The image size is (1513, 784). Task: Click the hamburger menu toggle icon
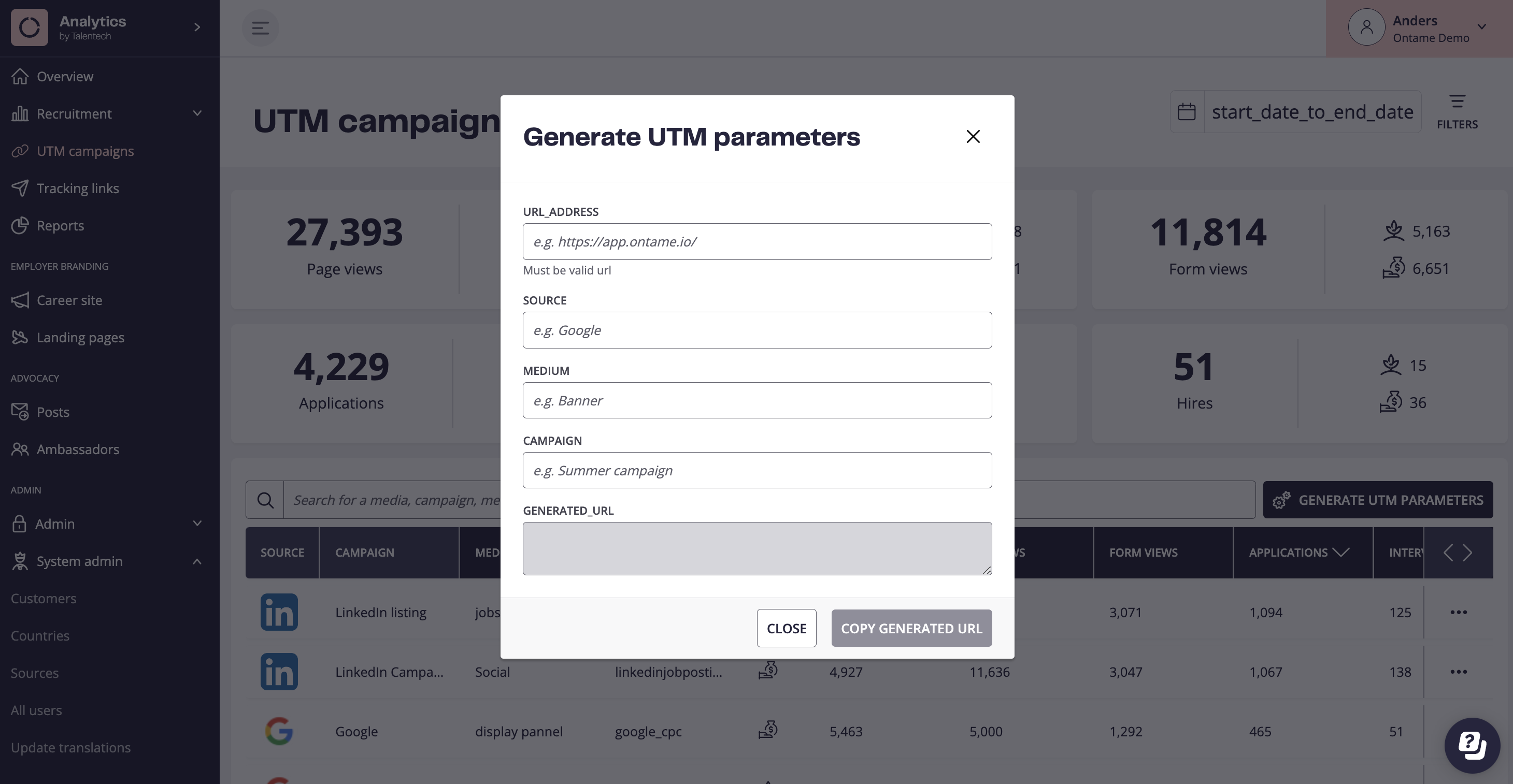pos(260,27)
